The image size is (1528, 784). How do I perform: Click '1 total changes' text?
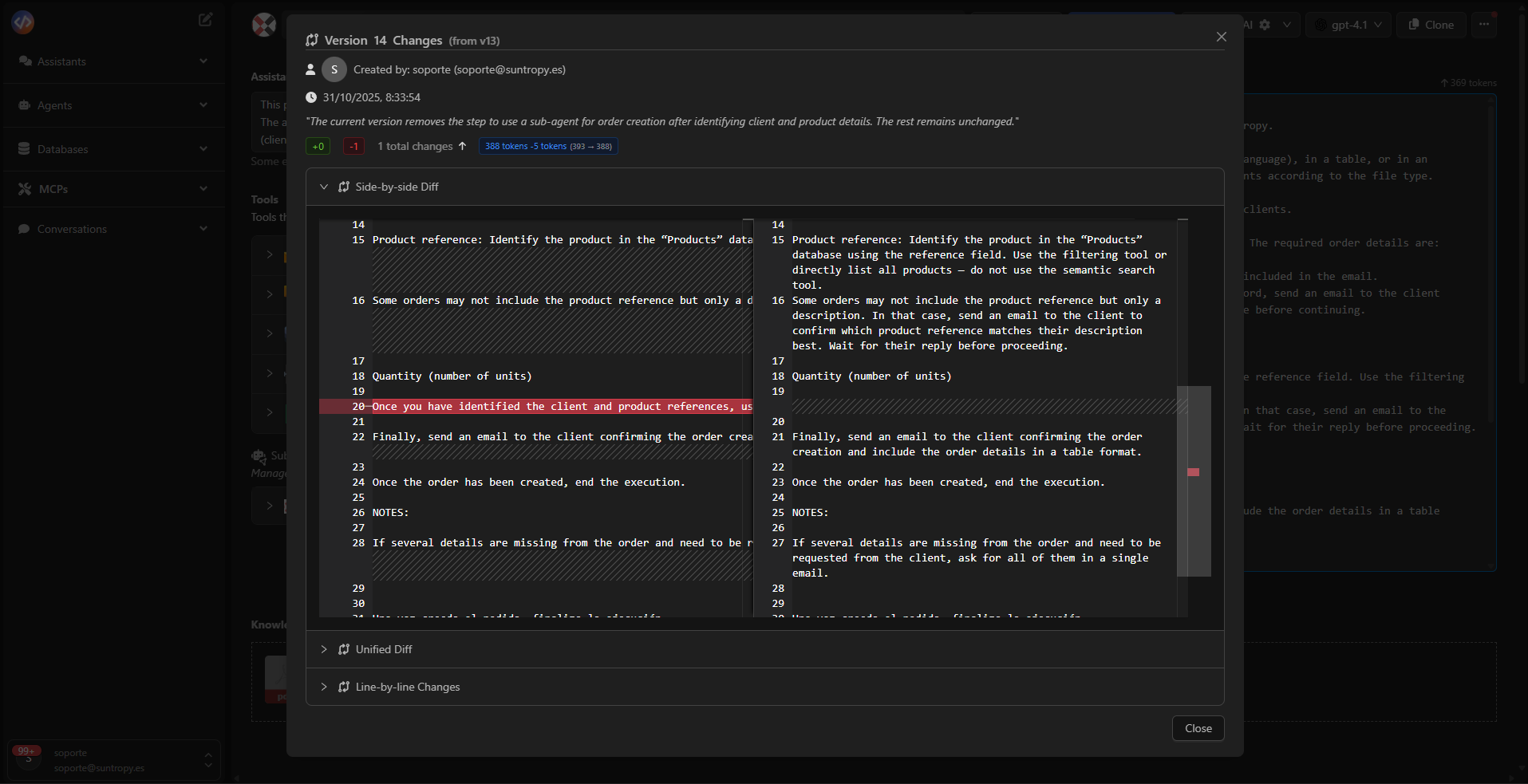[x=415, y=146]
